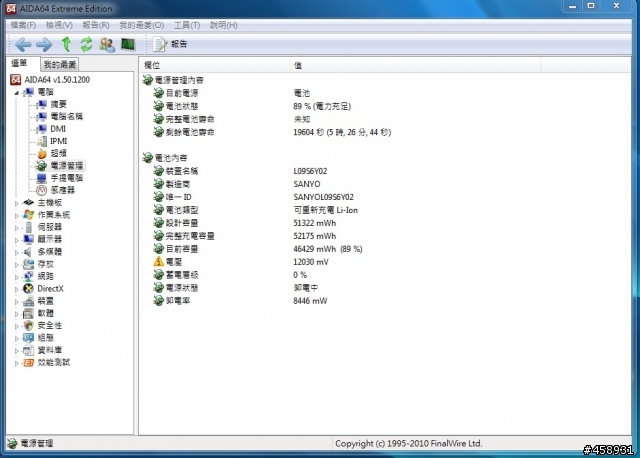Select the 完整充電容量 row icon
The image size is (640, 458).
point(158,236)
